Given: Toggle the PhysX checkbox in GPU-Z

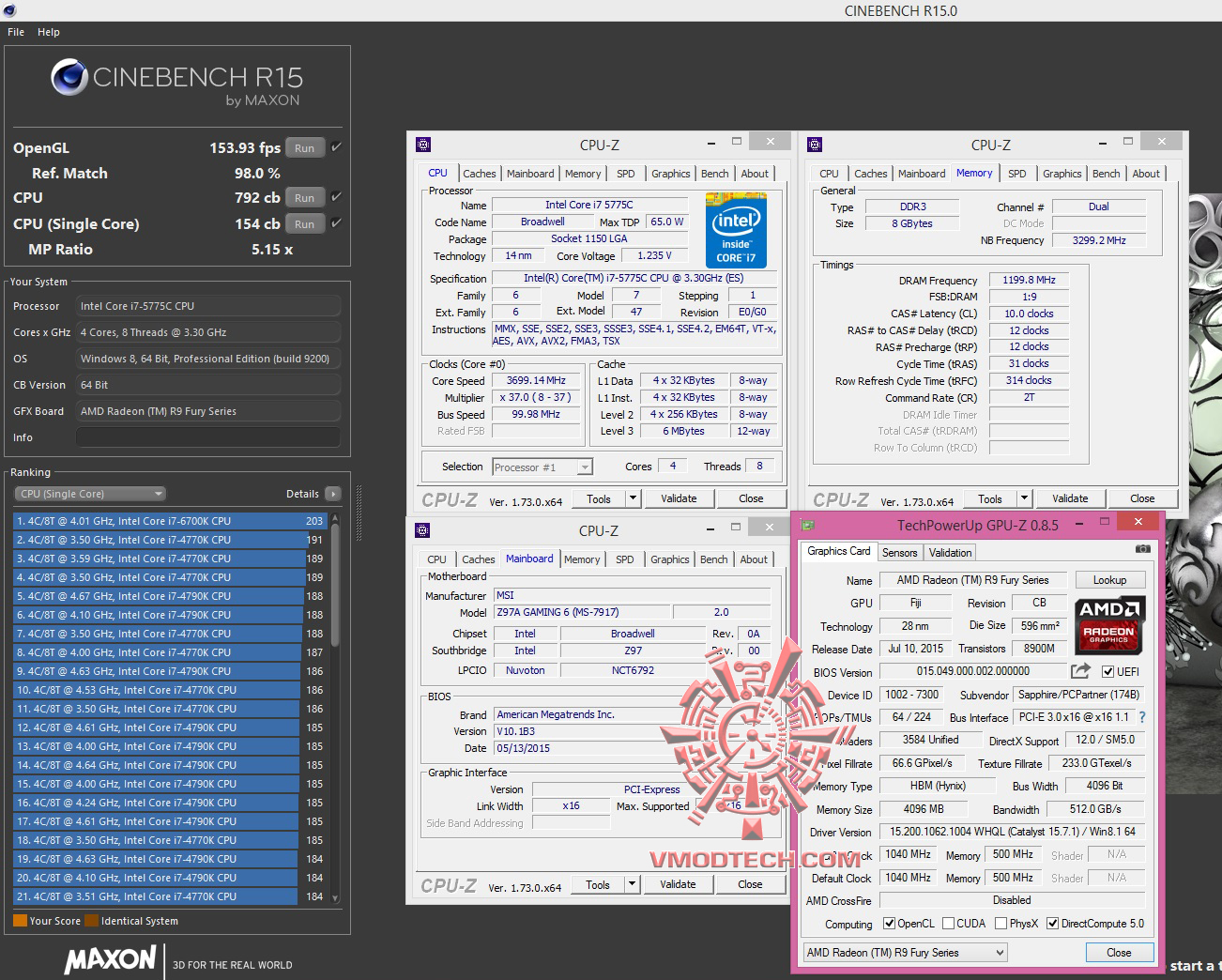Looking at the screenshot, I should tap(1001, 924).
